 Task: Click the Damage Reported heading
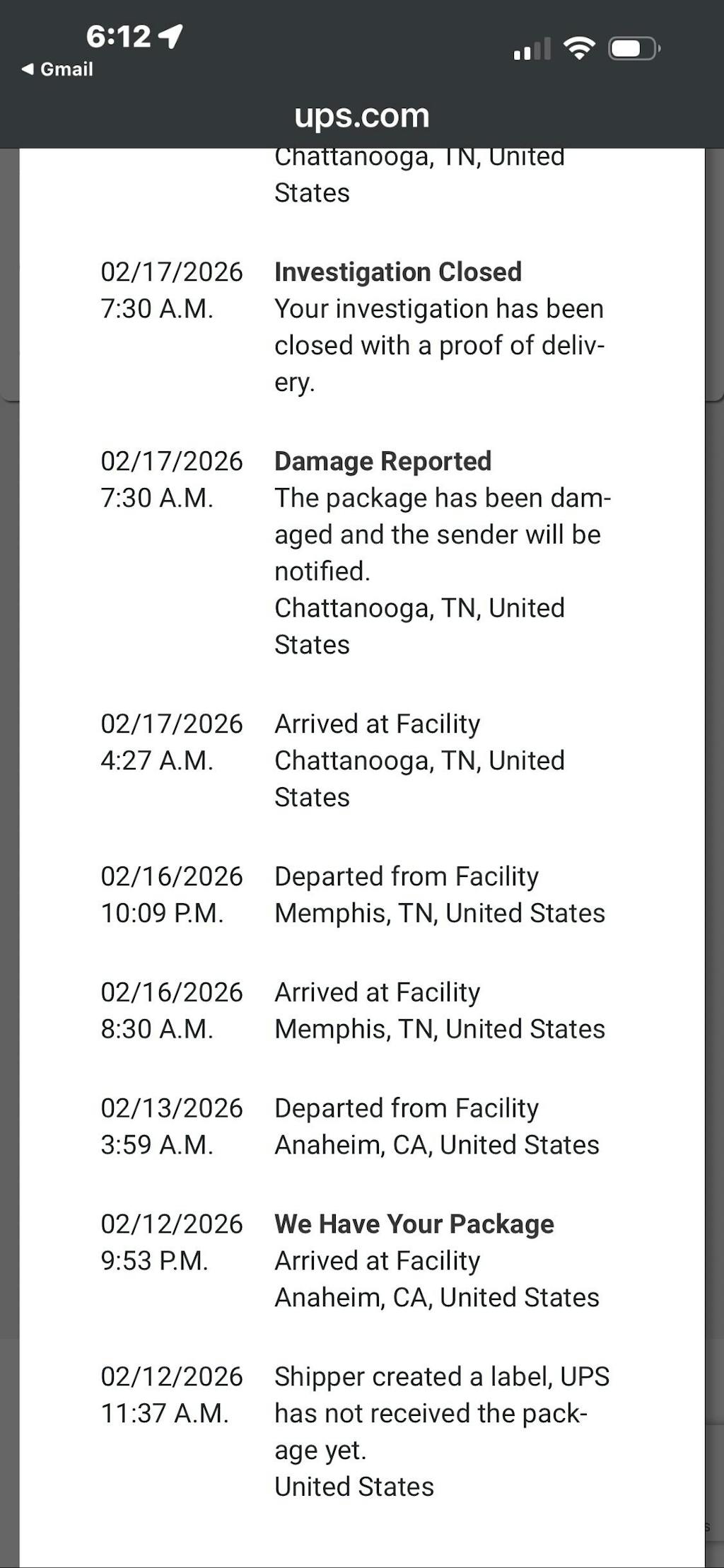(383, 461)
